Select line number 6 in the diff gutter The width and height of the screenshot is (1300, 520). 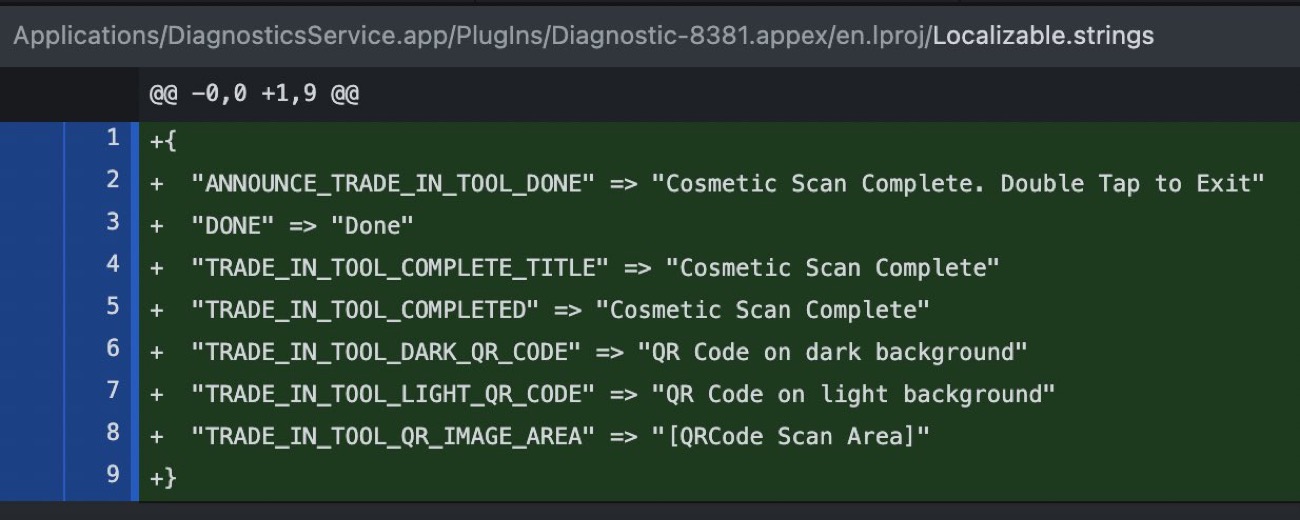(112, 348)
